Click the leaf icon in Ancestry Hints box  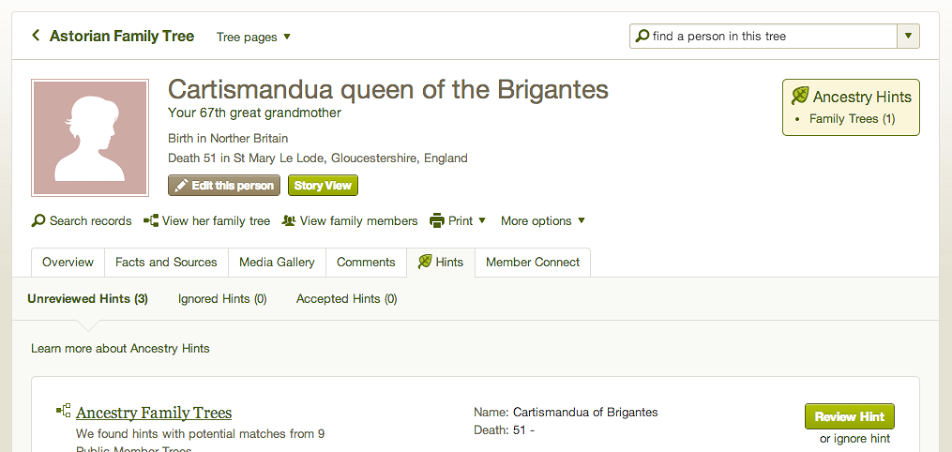(x=800, y=97)
